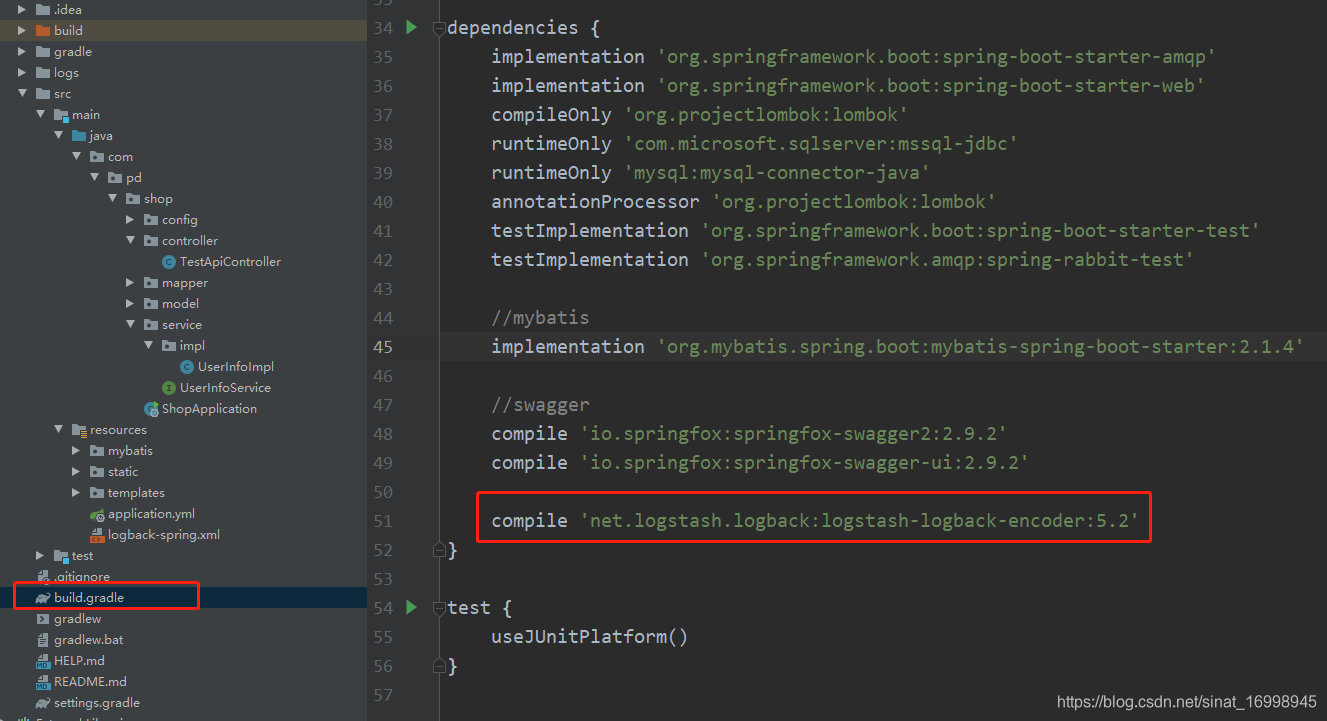Open HELP.md file
Screen dimensions: 1327x721
pos(79,660)
